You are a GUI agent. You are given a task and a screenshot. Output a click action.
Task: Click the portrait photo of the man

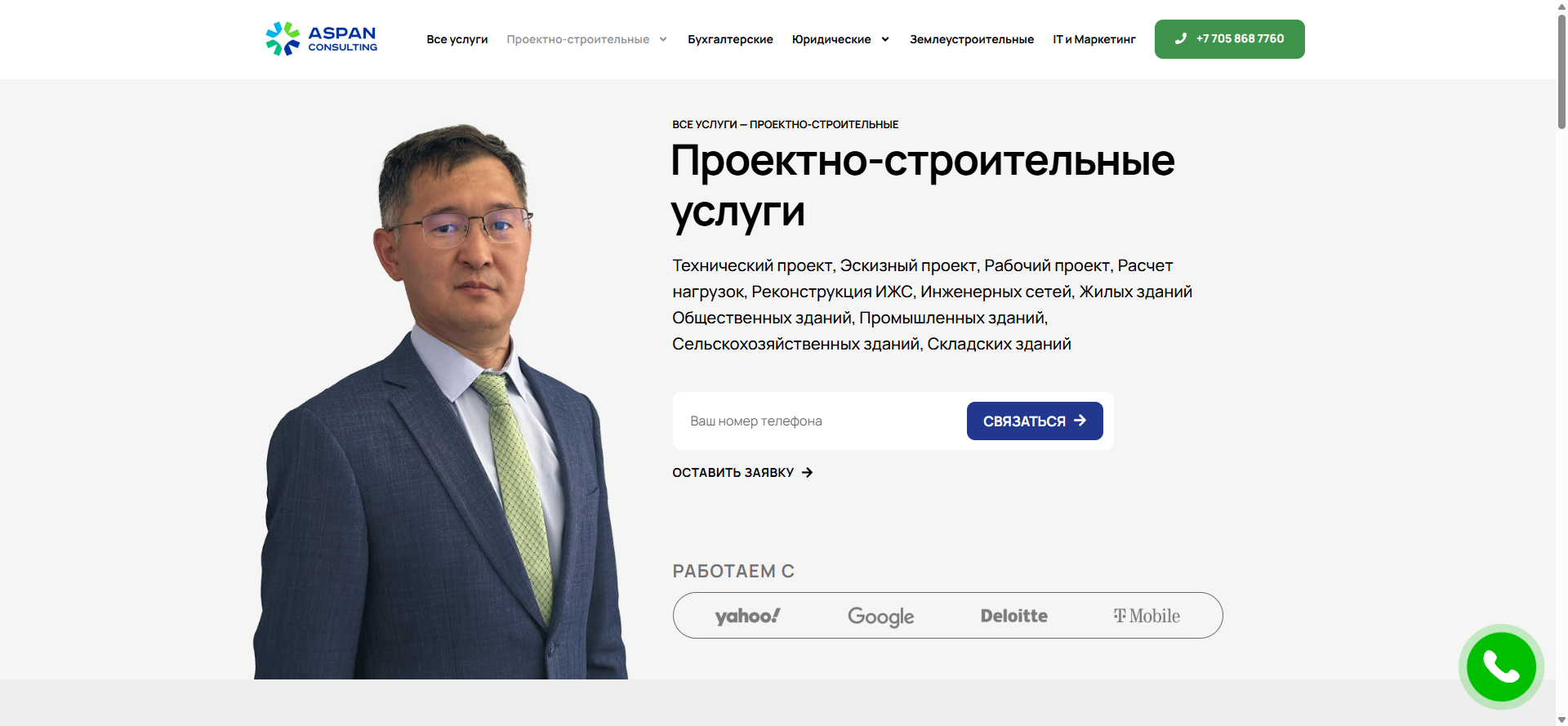click(441, 402)
